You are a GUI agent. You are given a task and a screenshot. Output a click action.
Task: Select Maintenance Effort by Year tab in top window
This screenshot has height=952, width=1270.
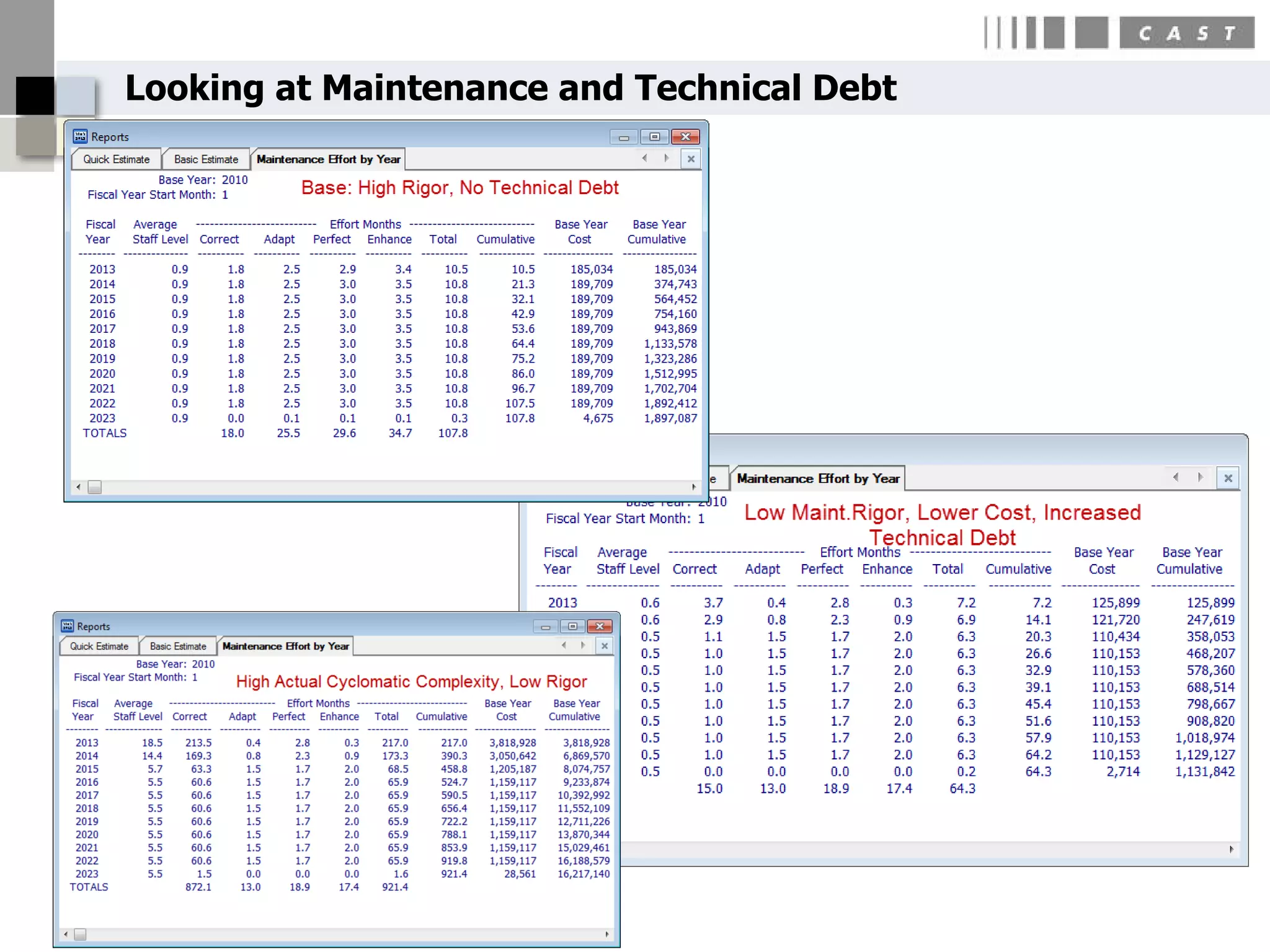tap(329, 159)
